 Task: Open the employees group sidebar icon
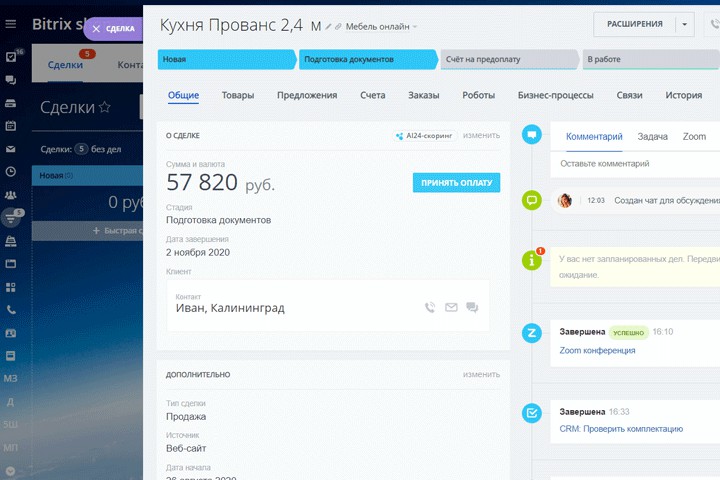point(11,195)
